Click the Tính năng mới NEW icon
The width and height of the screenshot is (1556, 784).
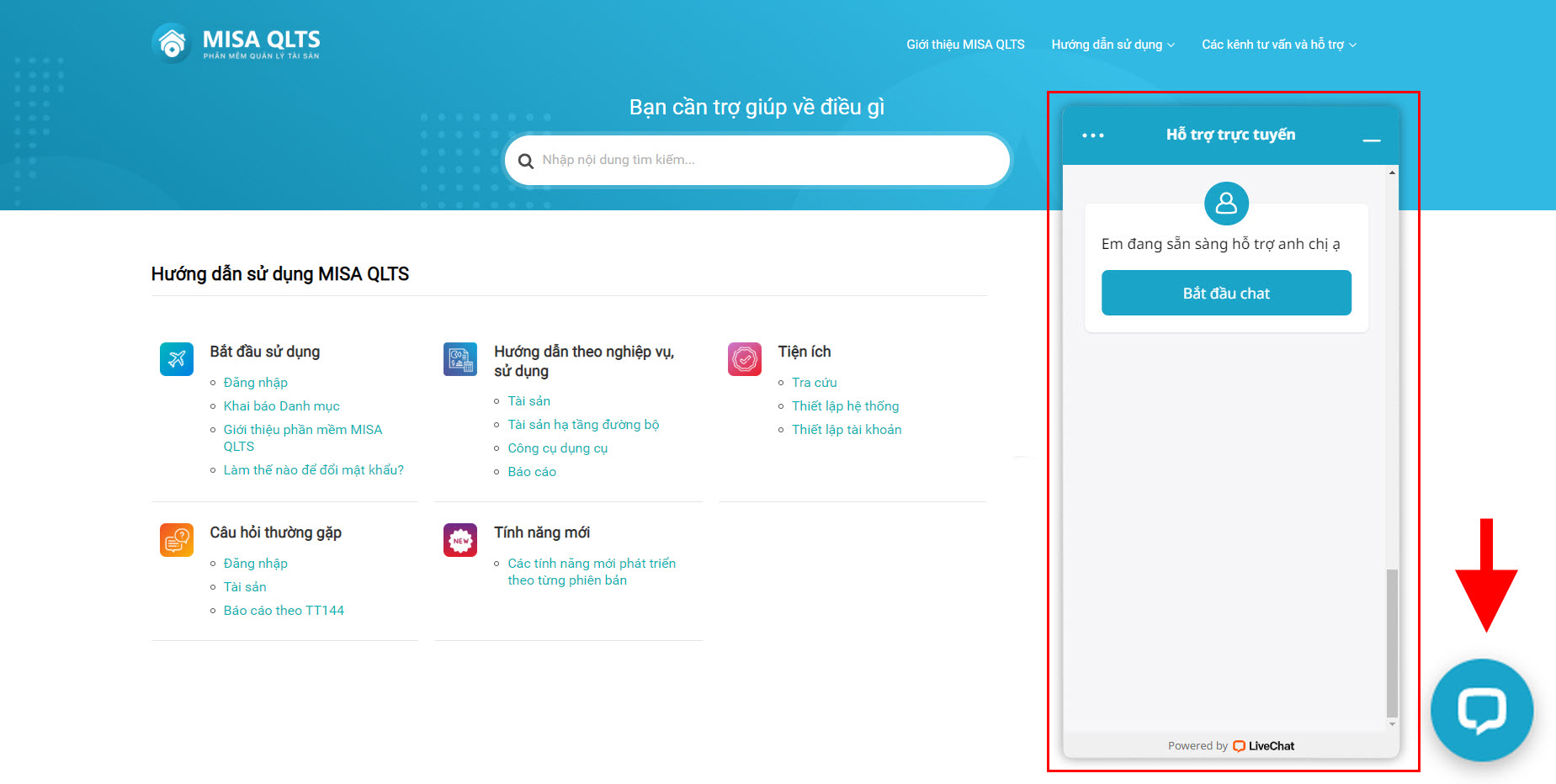(460, 540)
